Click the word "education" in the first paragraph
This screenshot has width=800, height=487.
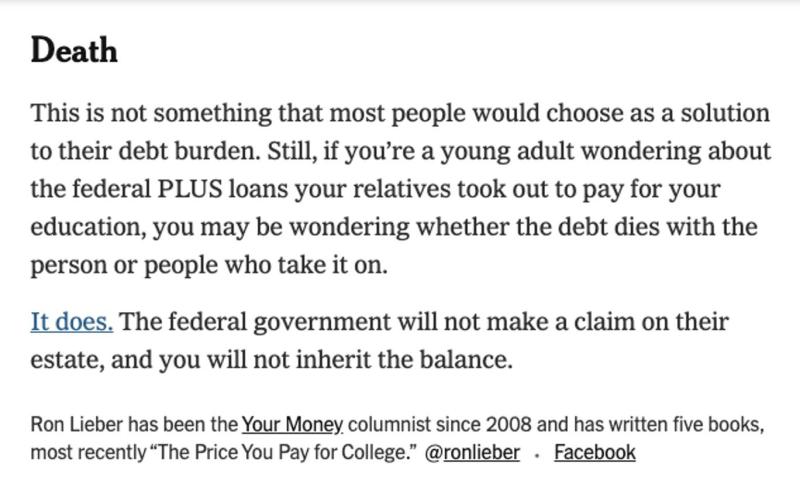(88, 227)
